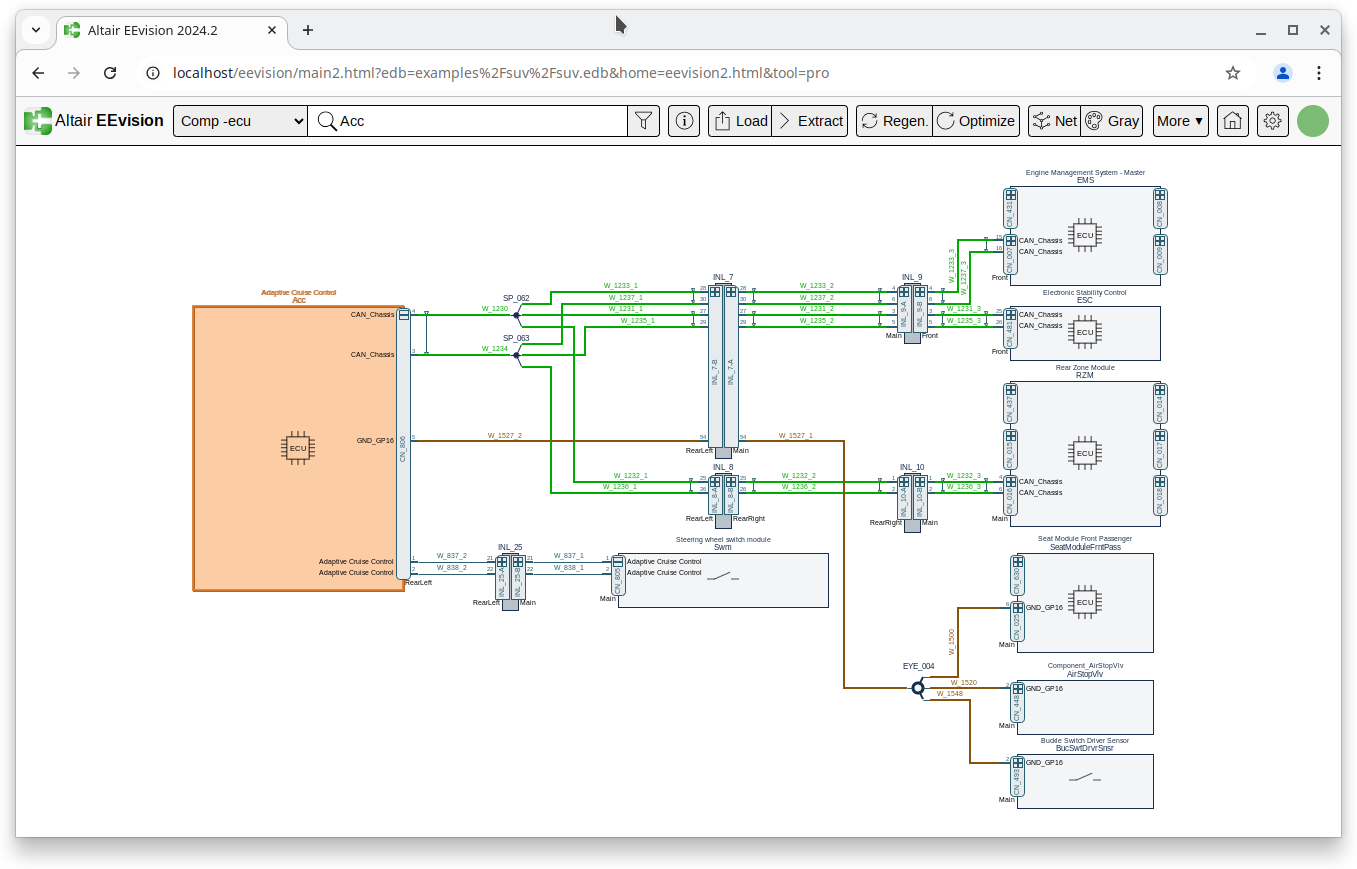This screenshot has height=869, width=1357.
Task: Click the Altair EEvision logo
Action: (94, 121)
